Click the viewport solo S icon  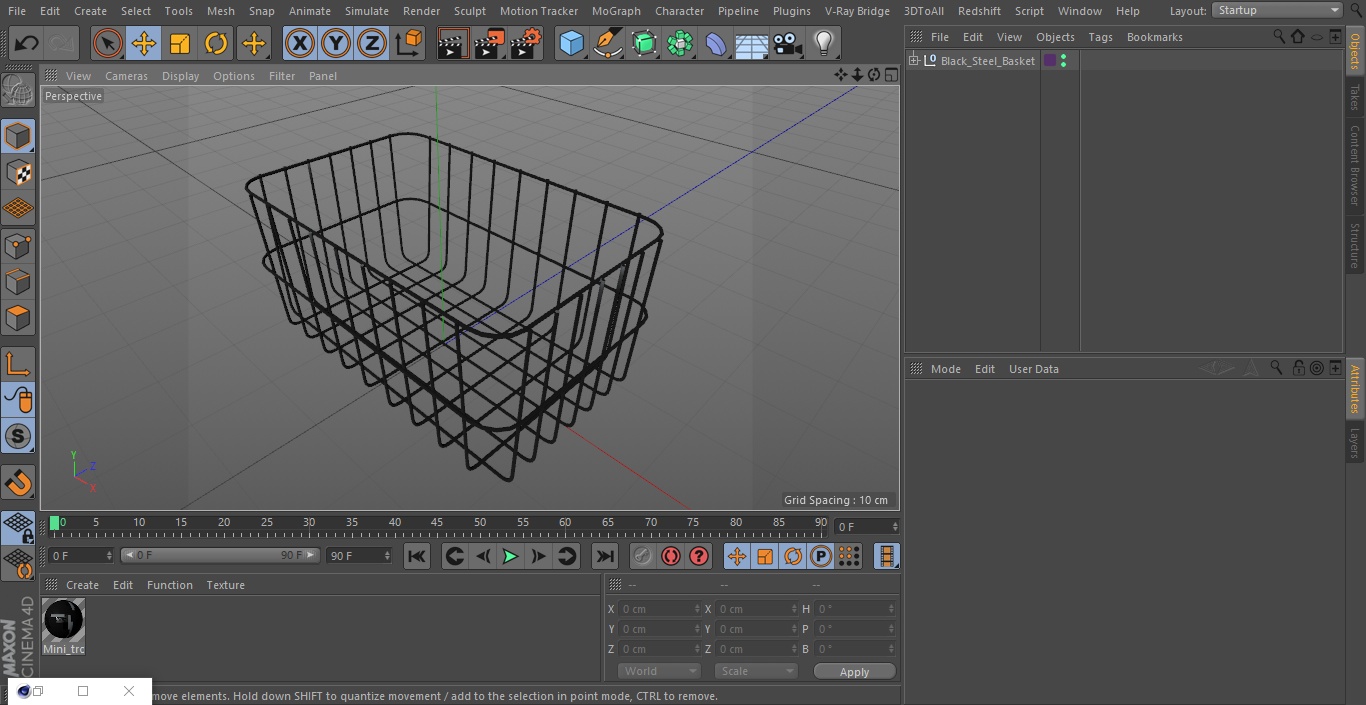[x=18, y=436]
